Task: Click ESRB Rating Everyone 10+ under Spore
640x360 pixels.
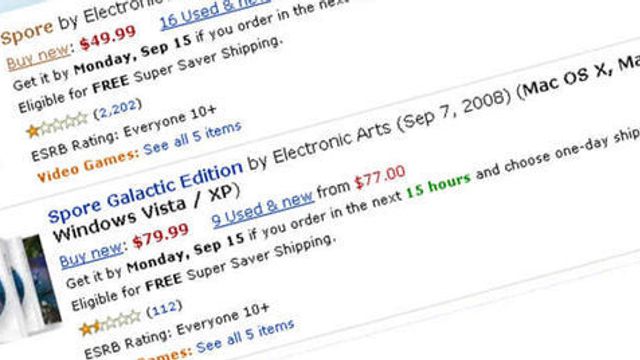Action: (124, 133)
